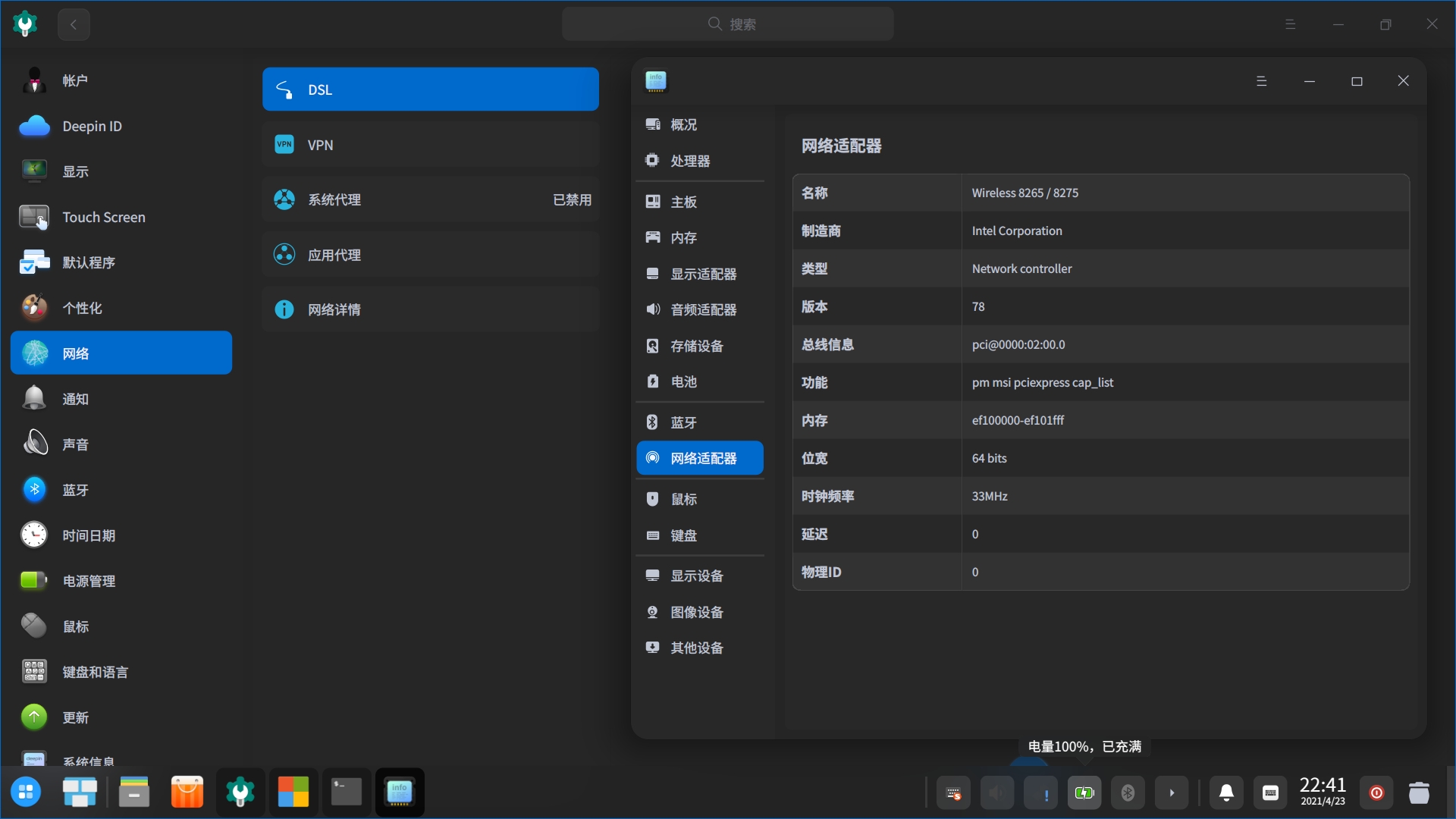Image resolution: width=1456 pixels, height=819 pixels.
Task: Click the notification bell in dock
Action: 1226,793
